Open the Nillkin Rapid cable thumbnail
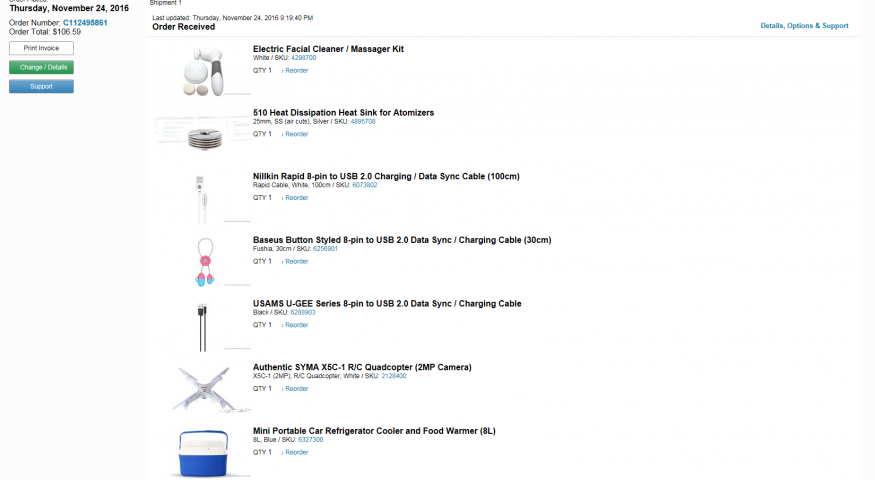 203,196
